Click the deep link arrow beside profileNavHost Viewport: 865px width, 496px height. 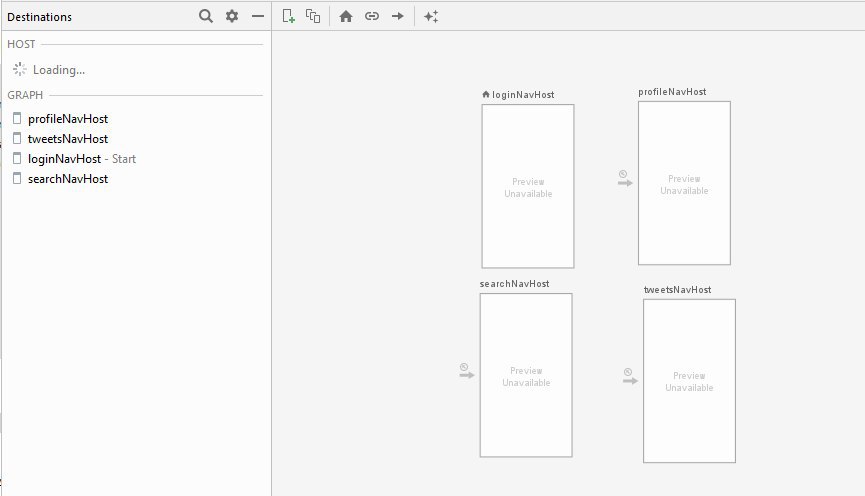click(x=625, y=179)
